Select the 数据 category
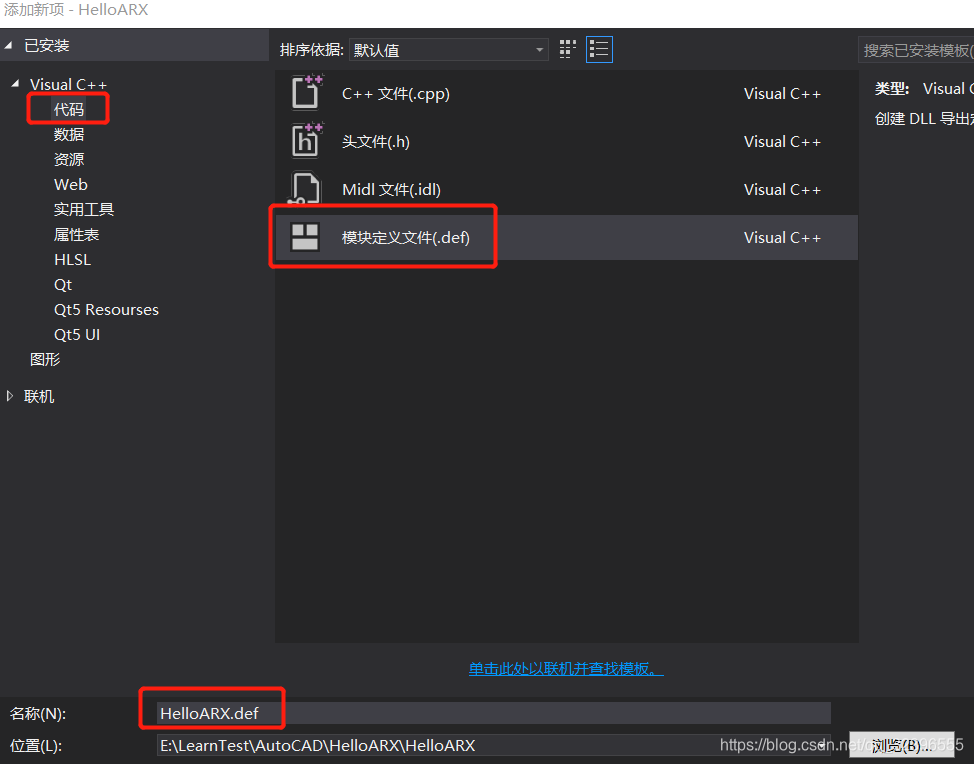 tap(69, 134)
